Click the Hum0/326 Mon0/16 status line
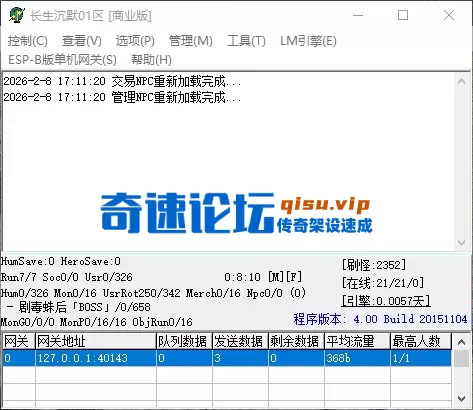This screenshot has height=410, width=473. [153, 293]
